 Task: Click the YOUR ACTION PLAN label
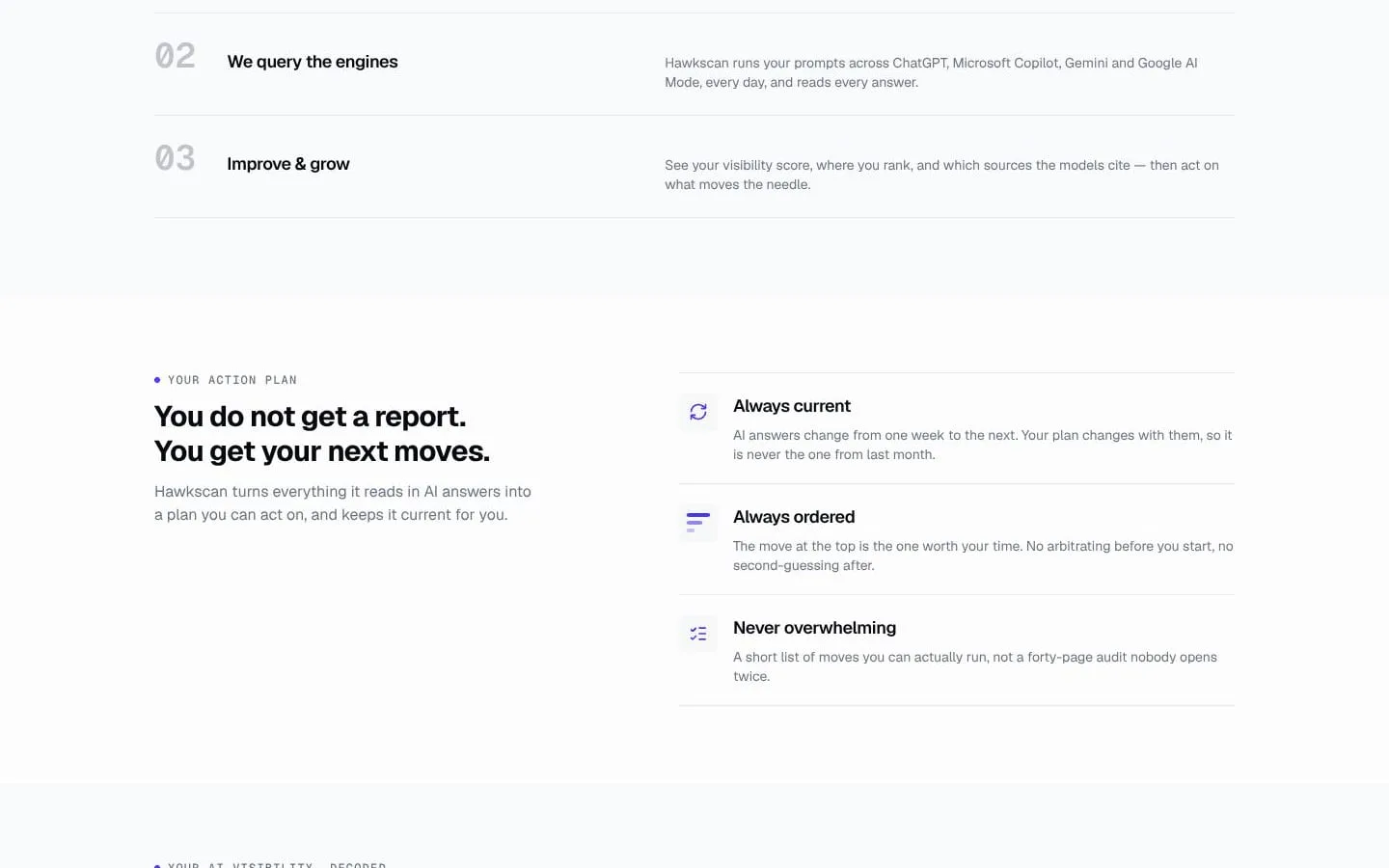coord(232,380)
